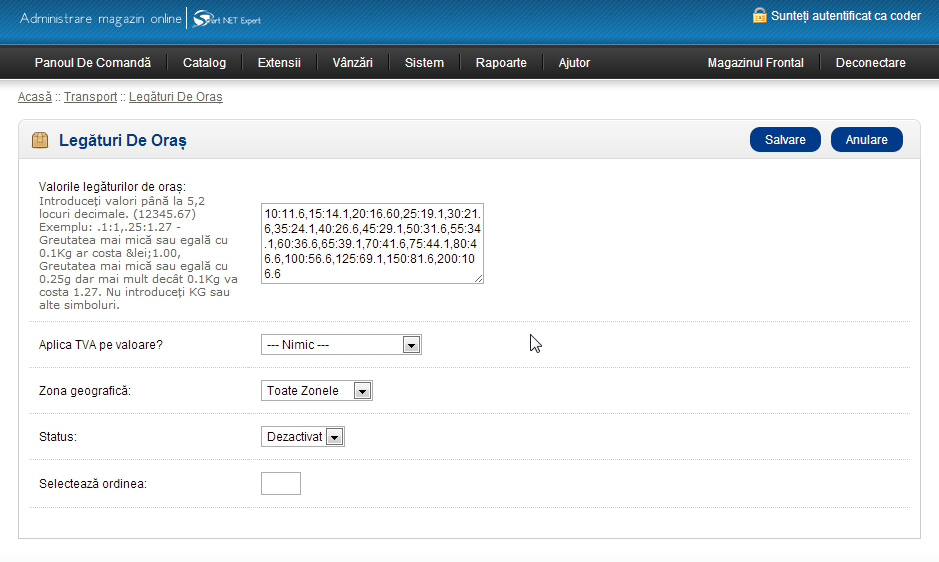The height and width of the screenshot is (562, 939).
Task: Click Deconectare to log out
Action: pos(870,63)
